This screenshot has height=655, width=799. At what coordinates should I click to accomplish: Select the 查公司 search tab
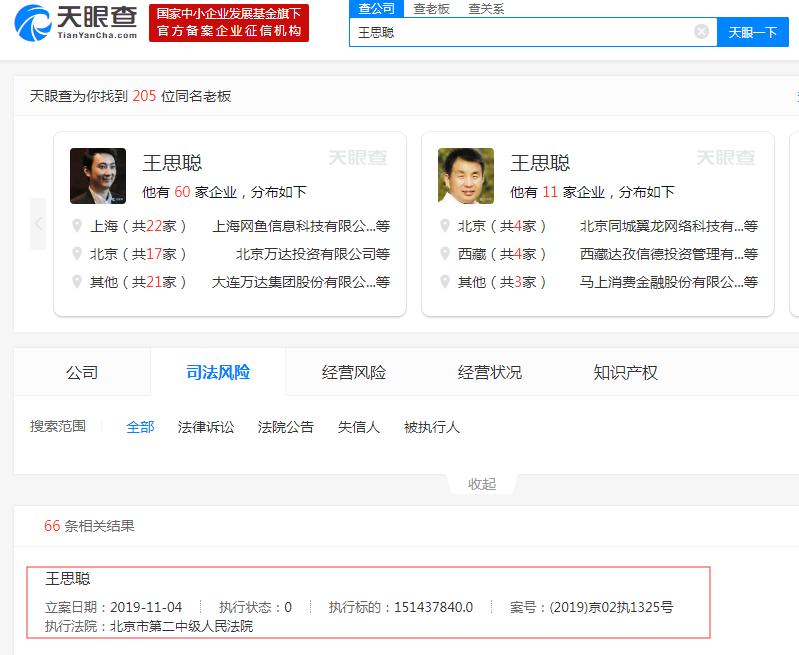click(x=376, y=9)
